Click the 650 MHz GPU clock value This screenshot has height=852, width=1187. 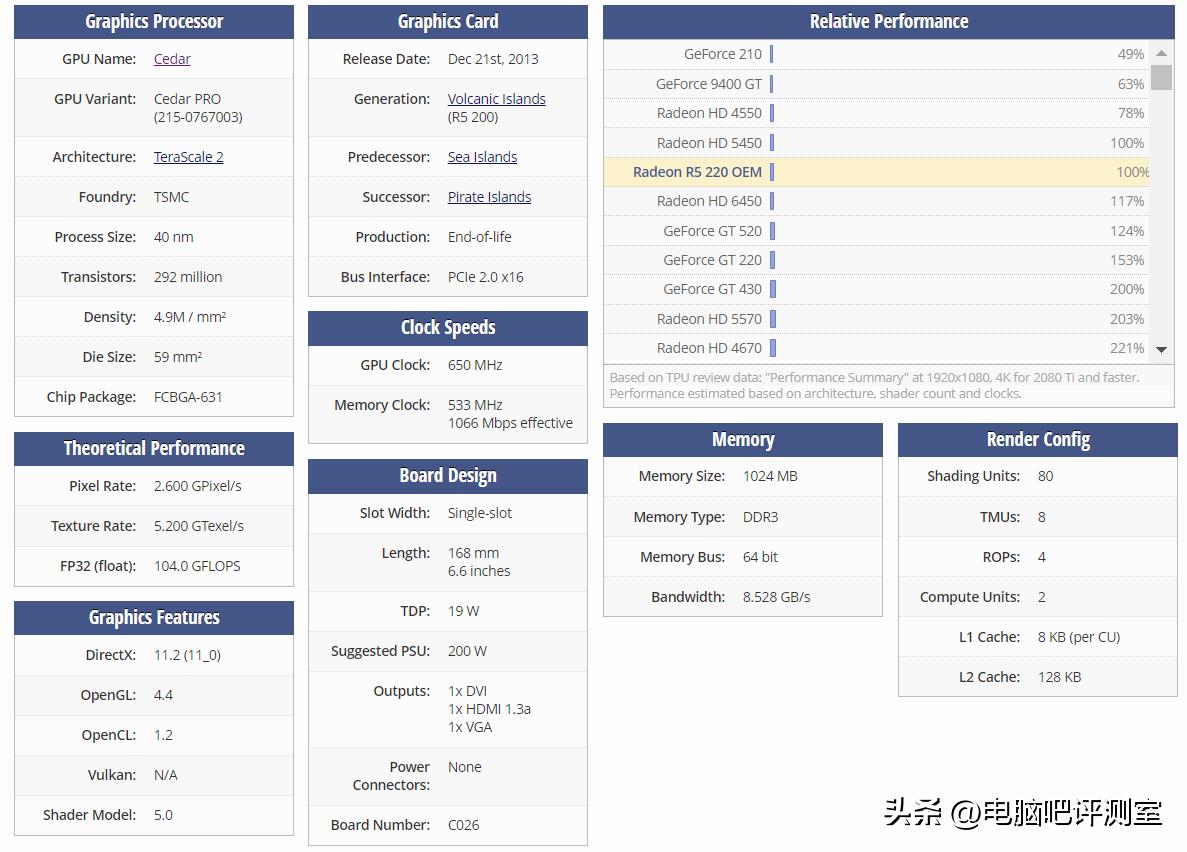tap(475, 365)
